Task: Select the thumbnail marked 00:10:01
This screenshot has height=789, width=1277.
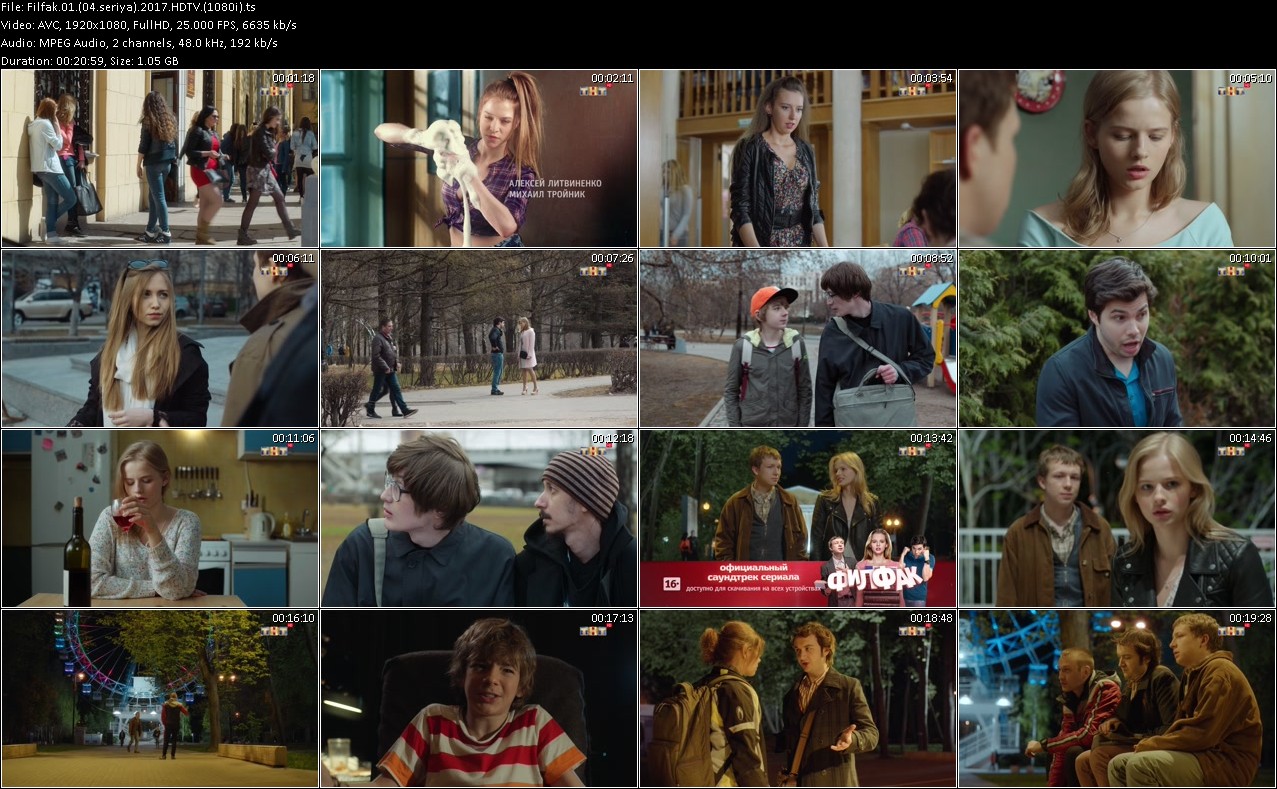Action: [x=1117, y=338]
